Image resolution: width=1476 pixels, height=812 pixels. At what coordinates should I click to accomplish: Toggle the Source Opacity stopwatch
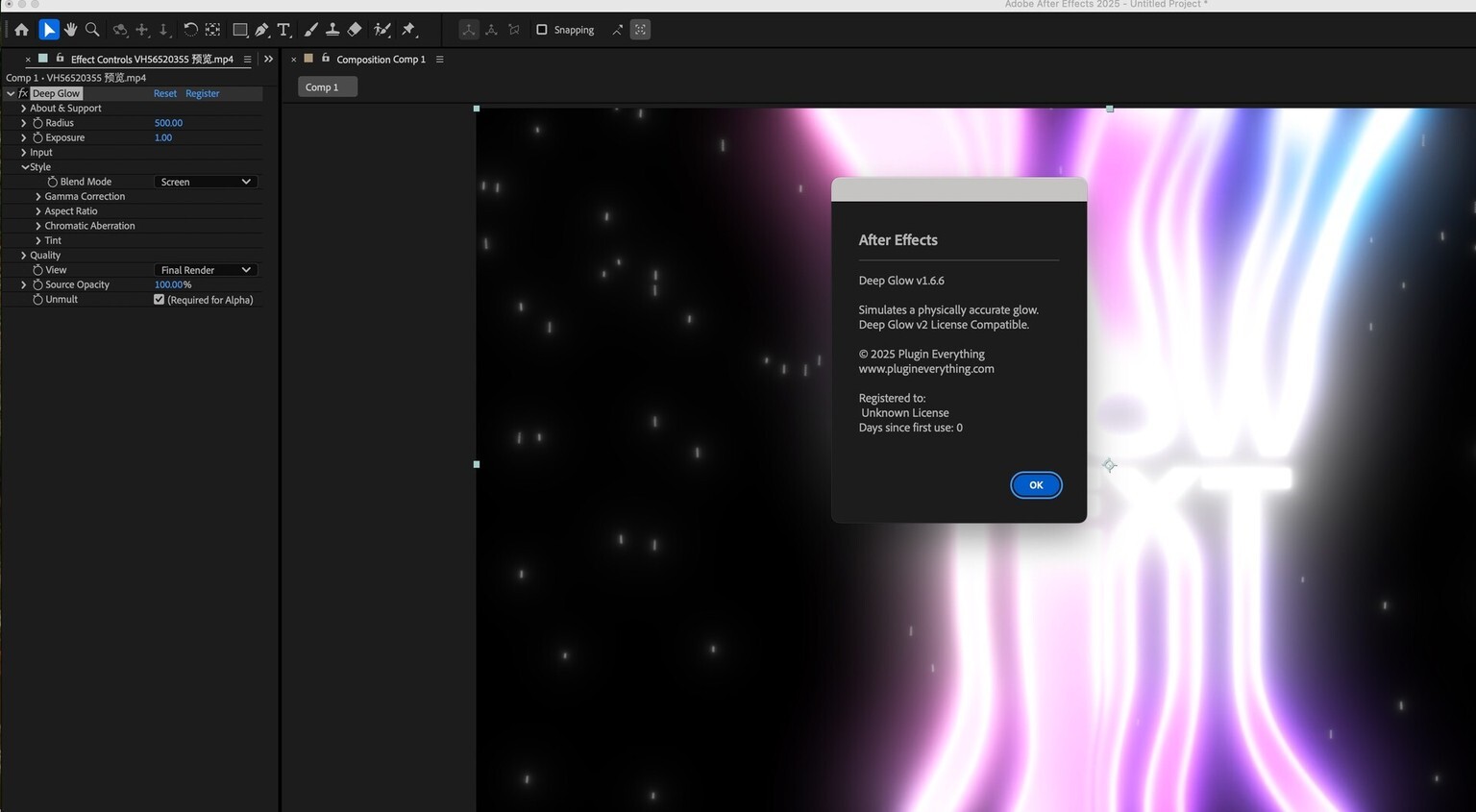[x=37, y=284]
